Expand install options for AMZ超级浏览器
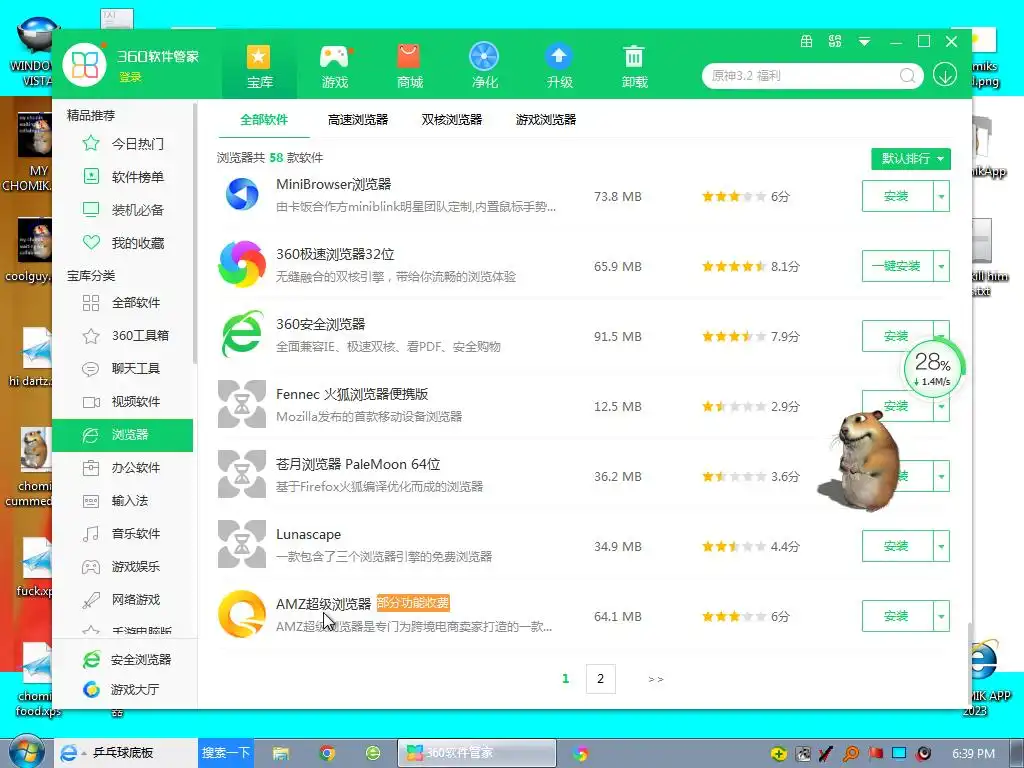This screenshot has height=768, width=1024. pyautogui.click(x=941, y=616)
